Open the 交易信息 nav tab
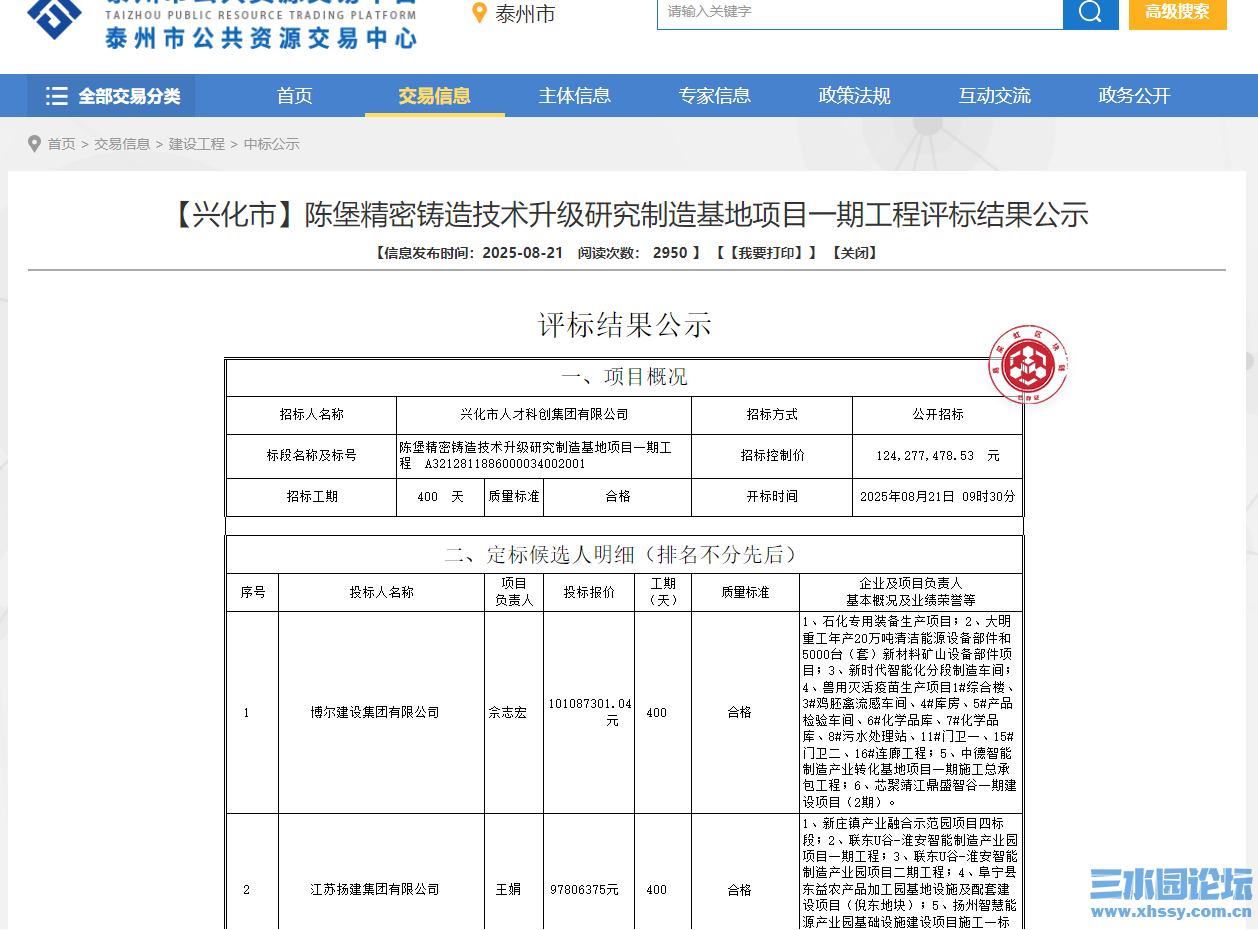This screenshot has height=930, width=1258. click(434, 96)
